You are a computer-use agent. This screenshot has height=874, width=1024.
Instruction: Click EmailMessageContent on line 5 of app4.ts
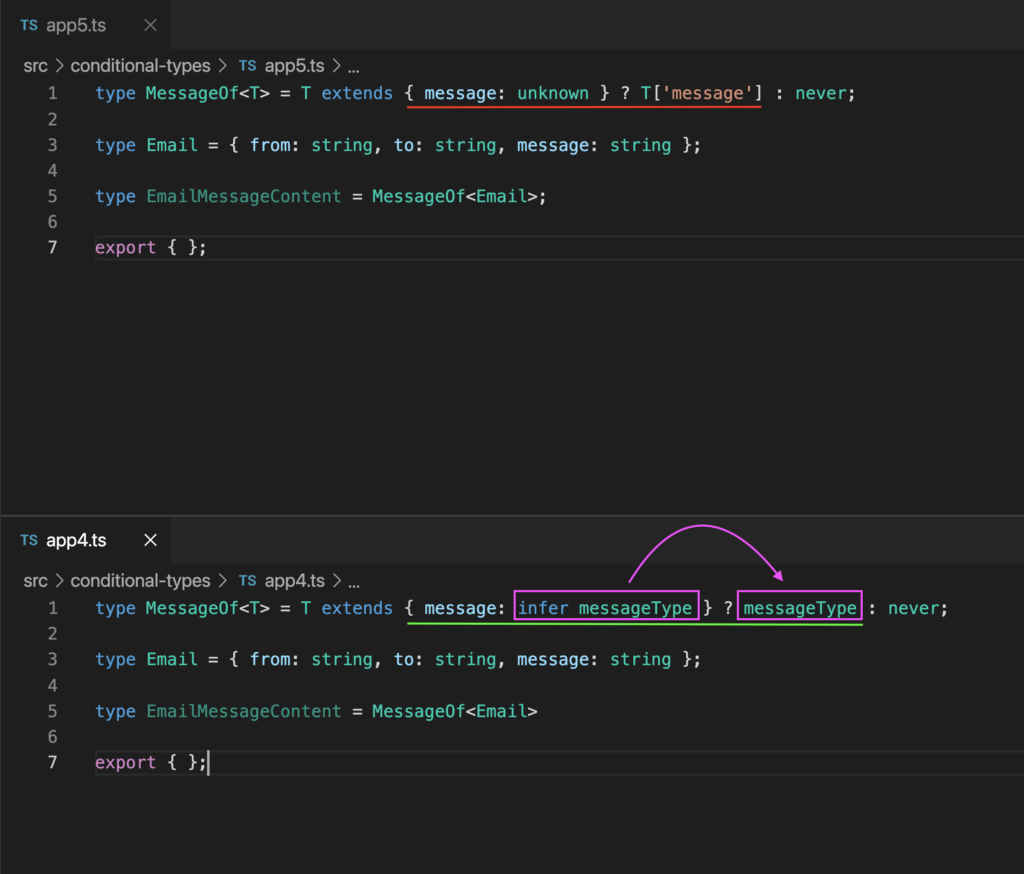(x=243, y=711)
